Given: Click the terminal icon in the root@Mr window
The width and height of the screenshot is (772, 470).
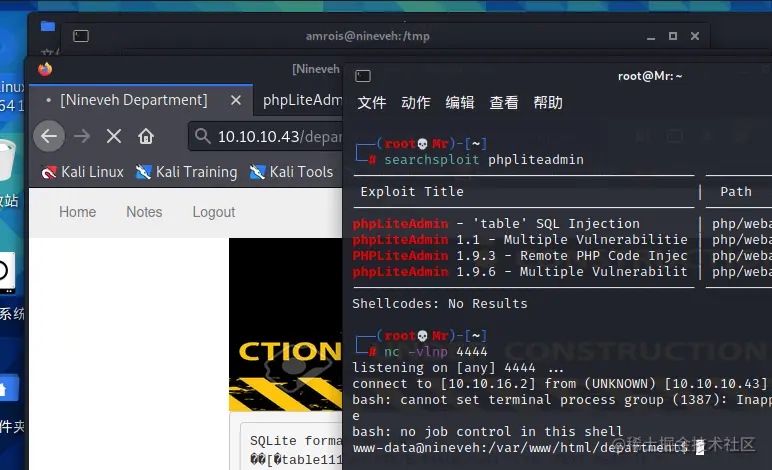Looking at the screenshot, I should point(363,76).
